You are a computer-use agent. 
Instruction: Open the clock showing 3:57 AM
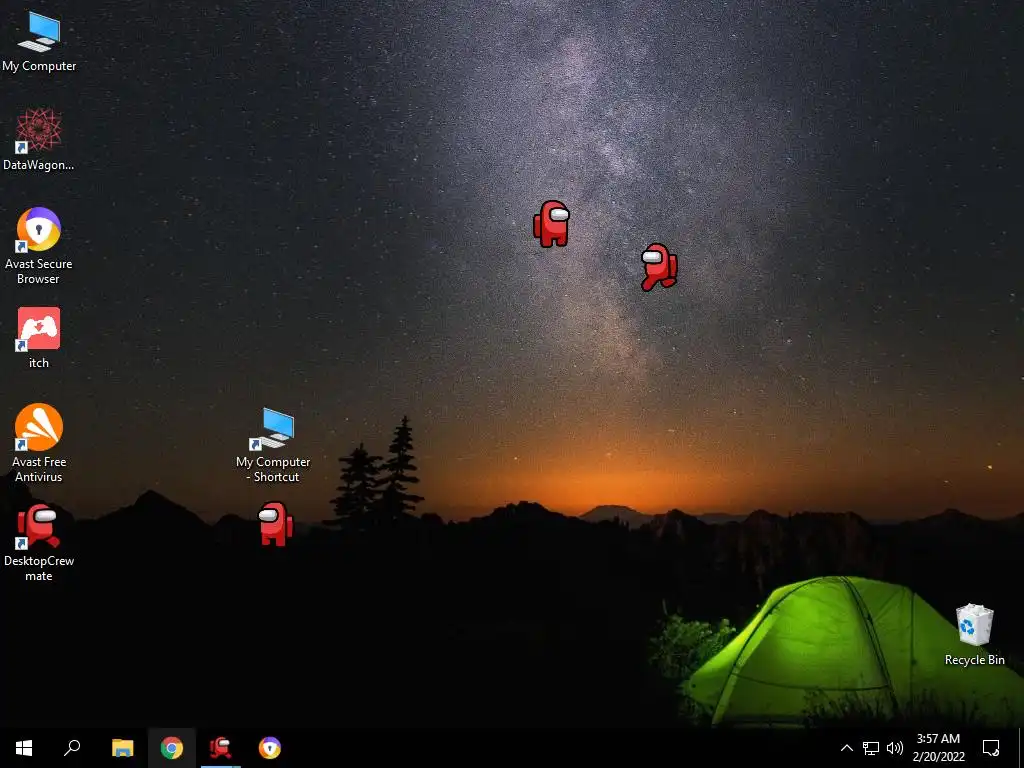tap(938, 748)
